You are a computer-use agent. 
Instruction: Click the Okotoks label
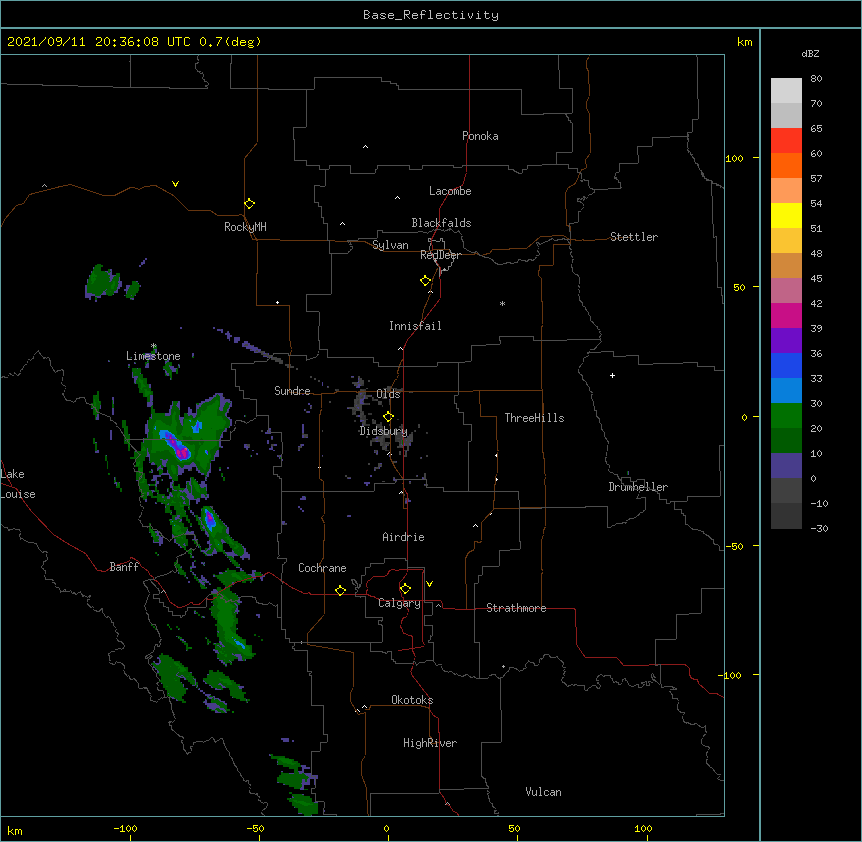point(412,700)
